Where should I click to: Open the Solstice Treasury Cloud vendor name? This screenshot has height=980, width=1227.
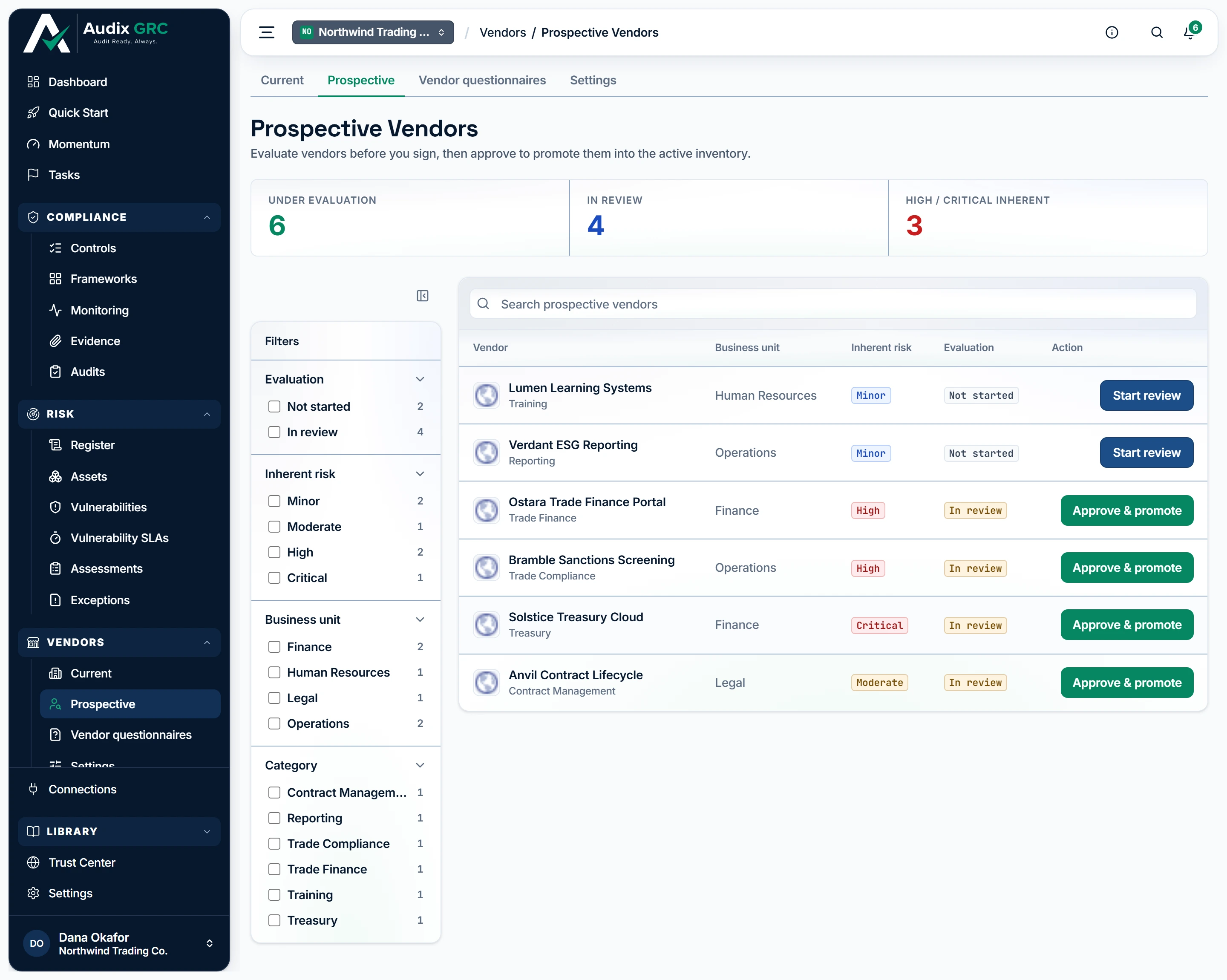tap(576, 617)
